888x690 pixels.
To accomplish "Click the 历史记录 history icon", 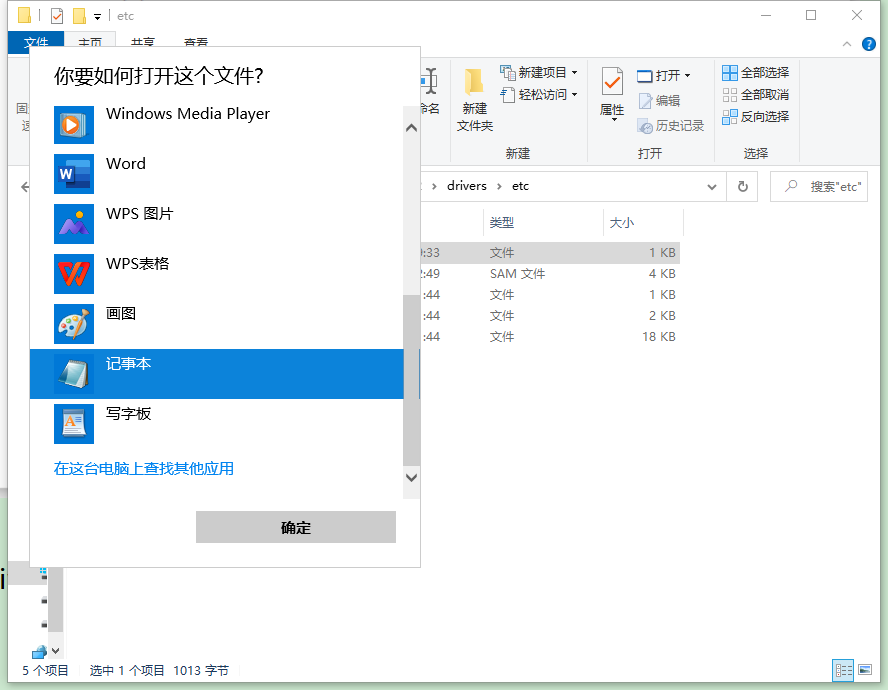I will coord(645,126).
